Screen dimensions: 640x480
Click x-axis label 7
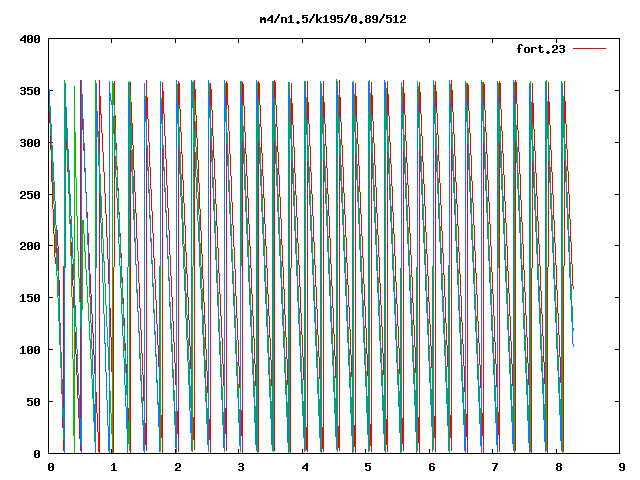tap(495, 467)
